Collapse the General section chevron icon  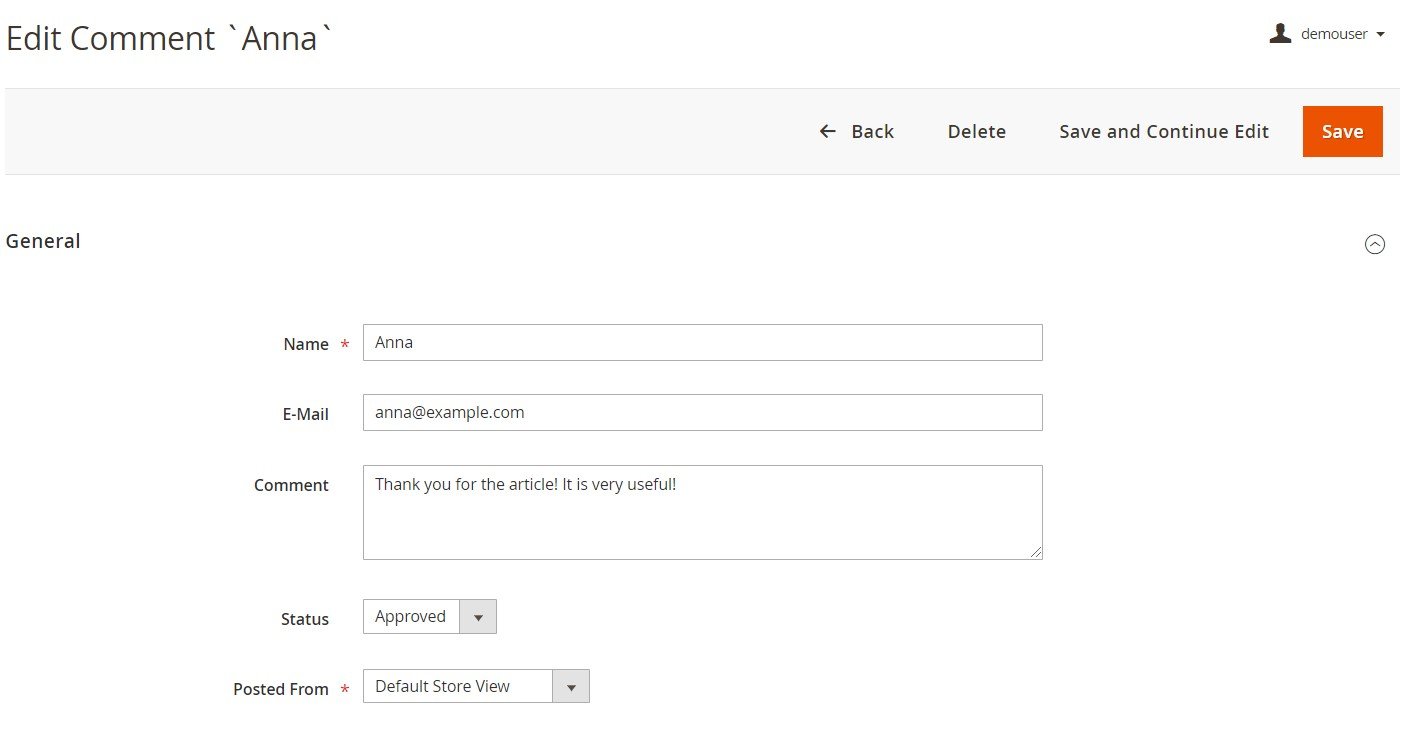(1375, 244)
